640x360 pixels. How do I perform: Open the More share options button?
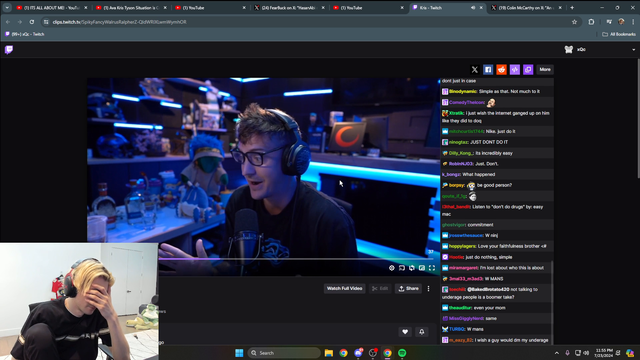click(x=545, y=70)
